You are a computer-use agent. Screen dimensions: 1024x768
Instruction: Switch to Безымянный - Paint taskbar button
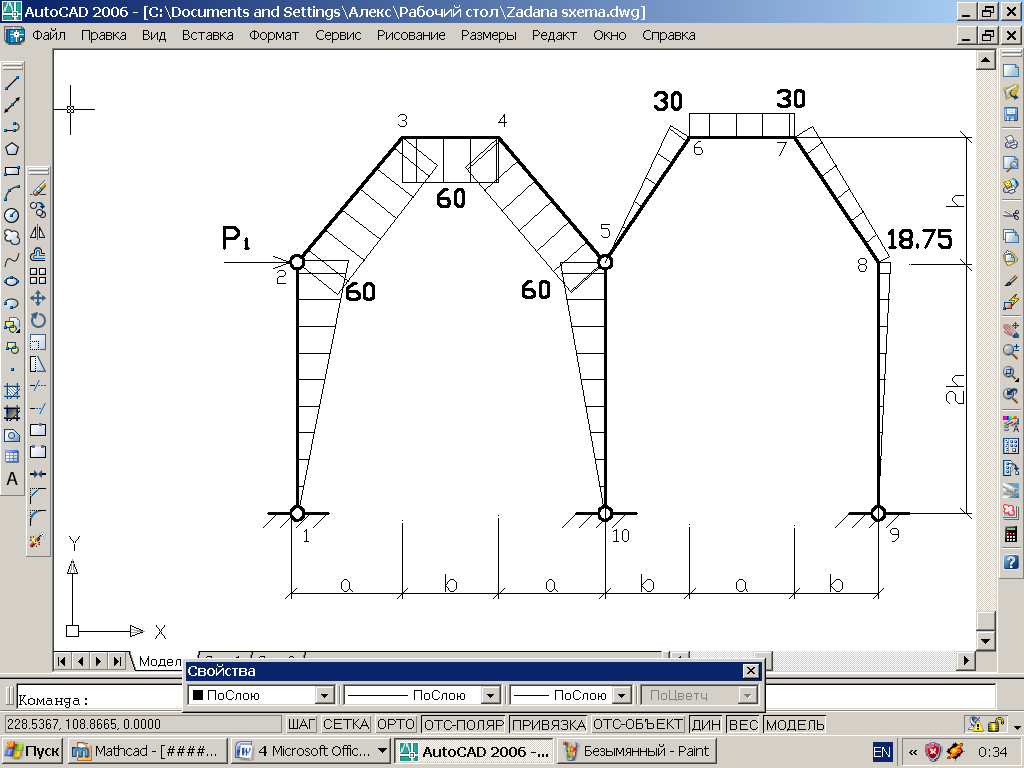pyautogui.click(x=637, y=751)
